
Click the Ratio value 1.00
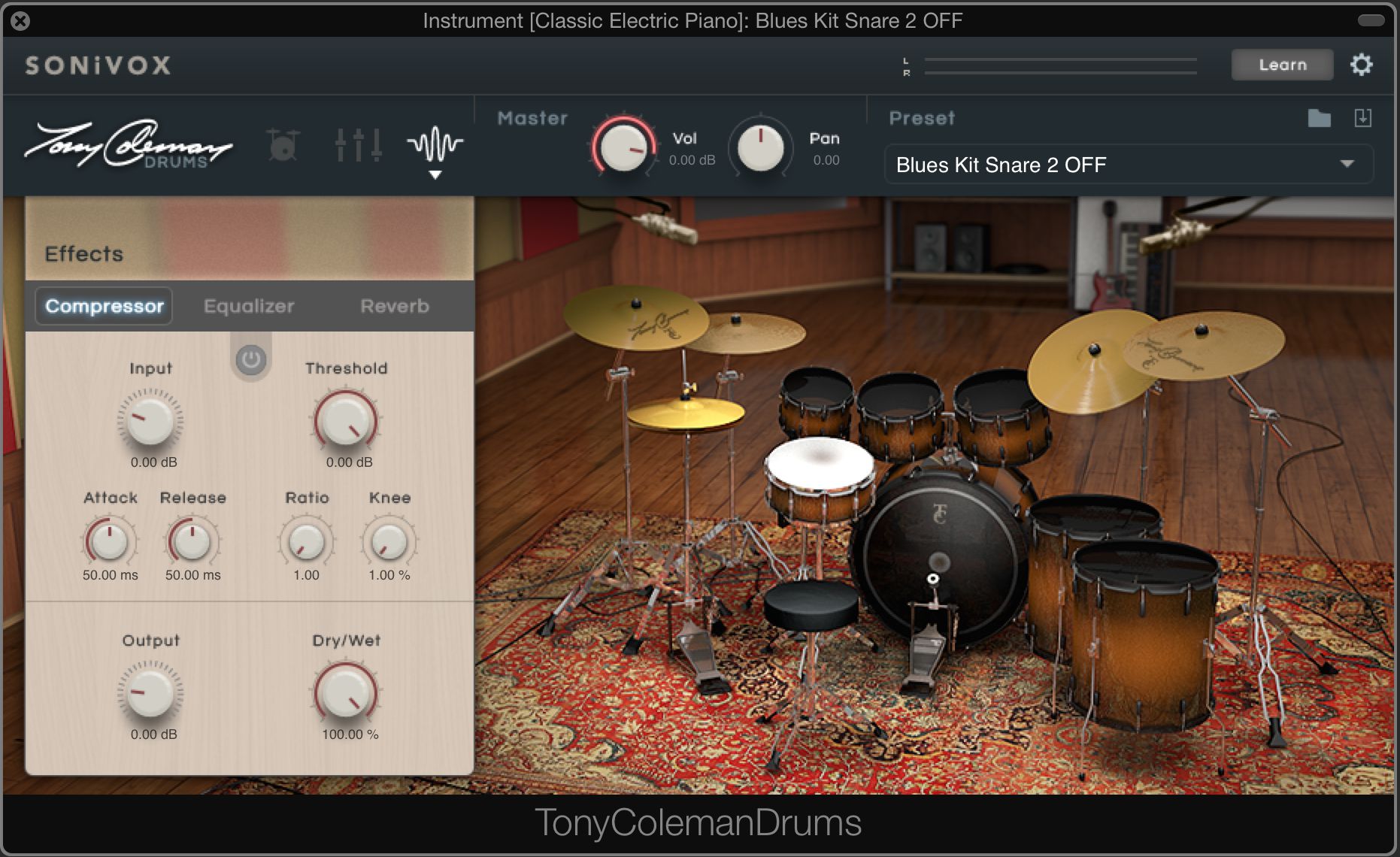(306, 575)
